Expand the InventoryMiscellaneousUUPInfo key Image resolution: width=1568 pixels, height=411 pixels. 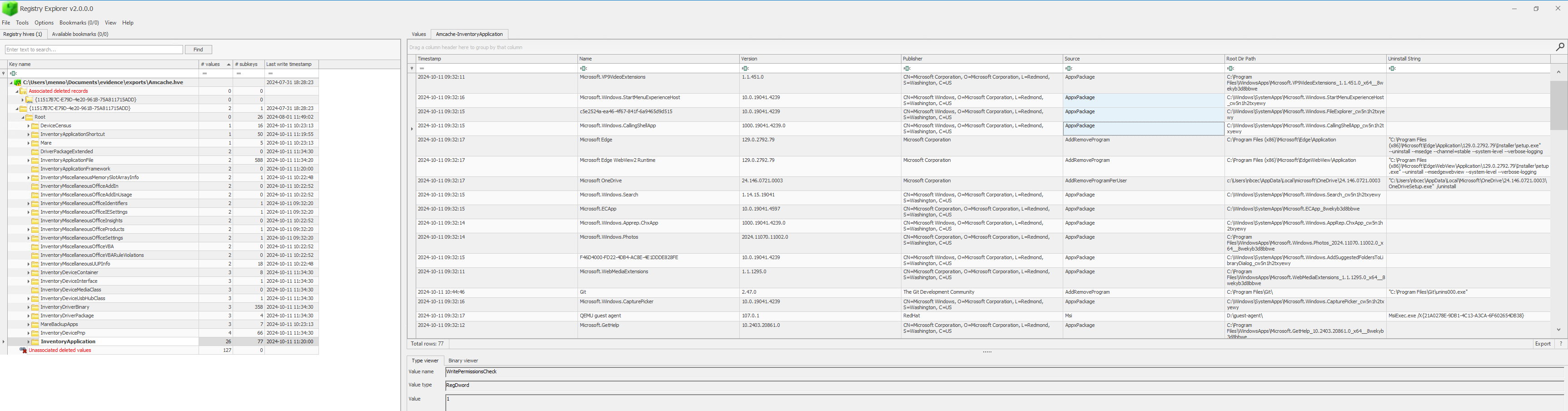pos(28,264)
